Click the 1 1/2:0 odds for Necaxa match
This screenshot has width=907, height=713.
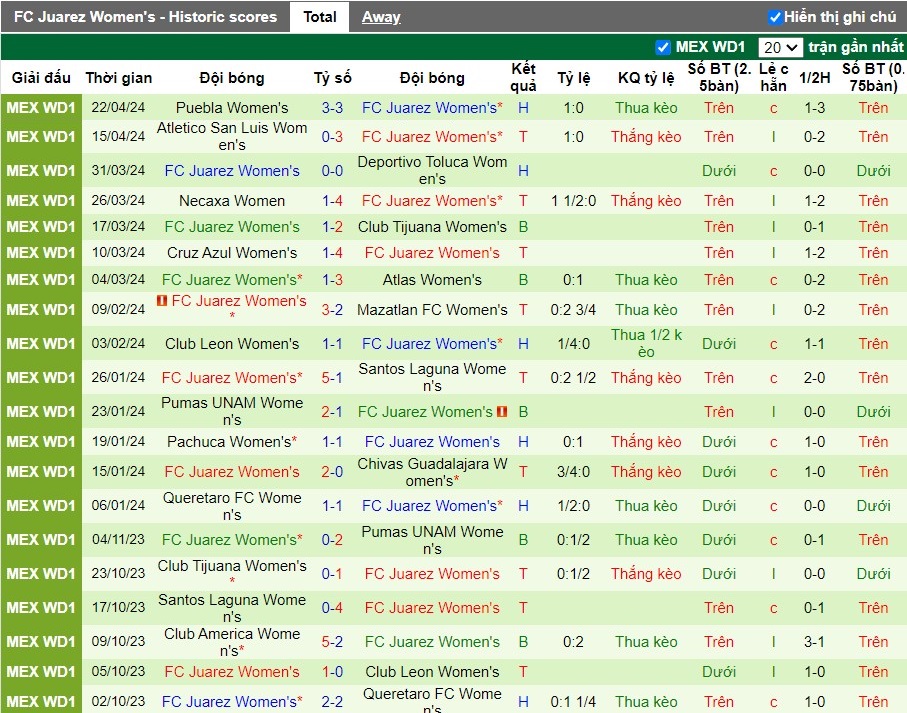click(x=573, y=201)
